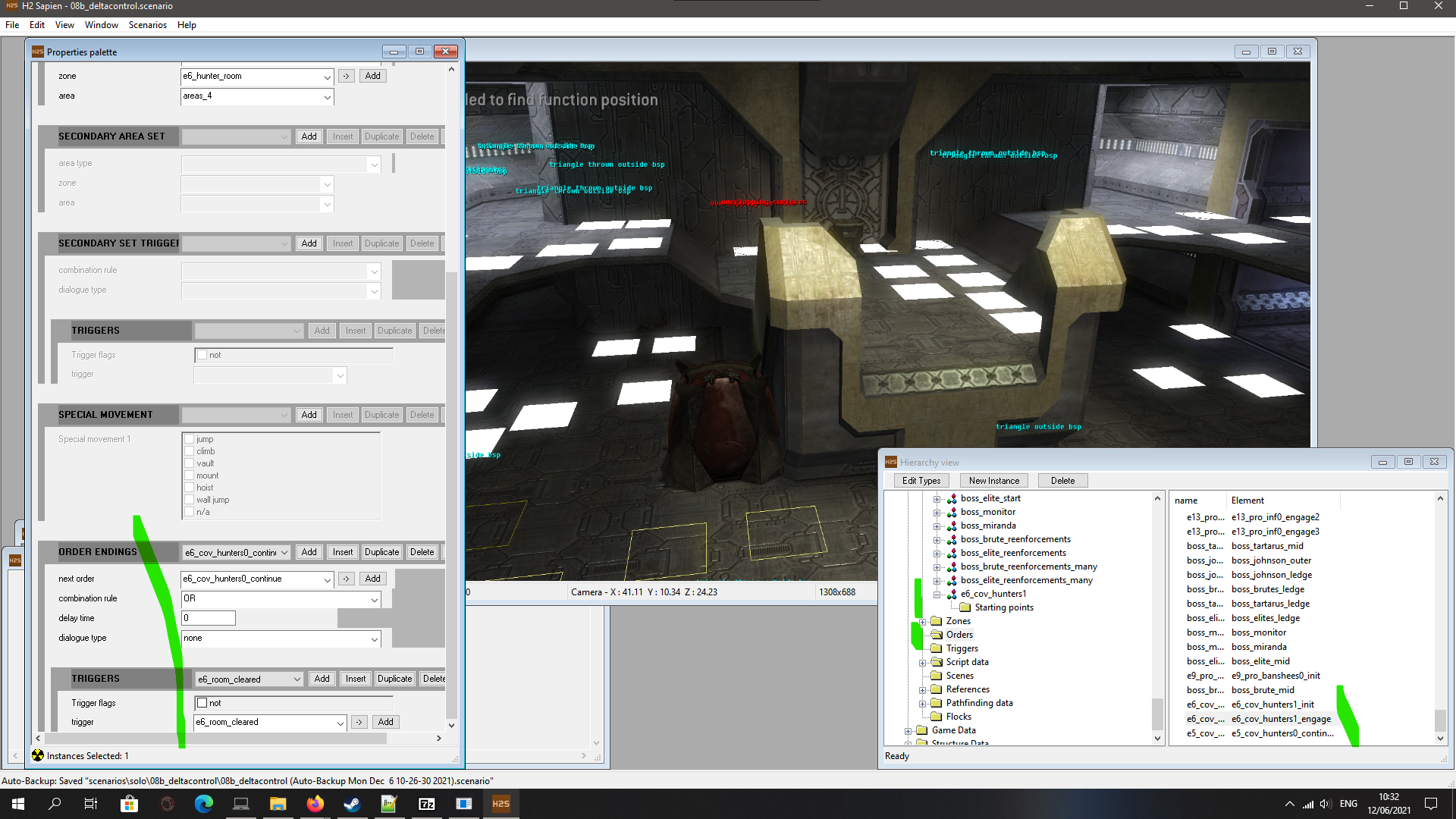Collapse the e6_cov_hunters1 tree node
The image size is (1456, 819).
[937, 594]
